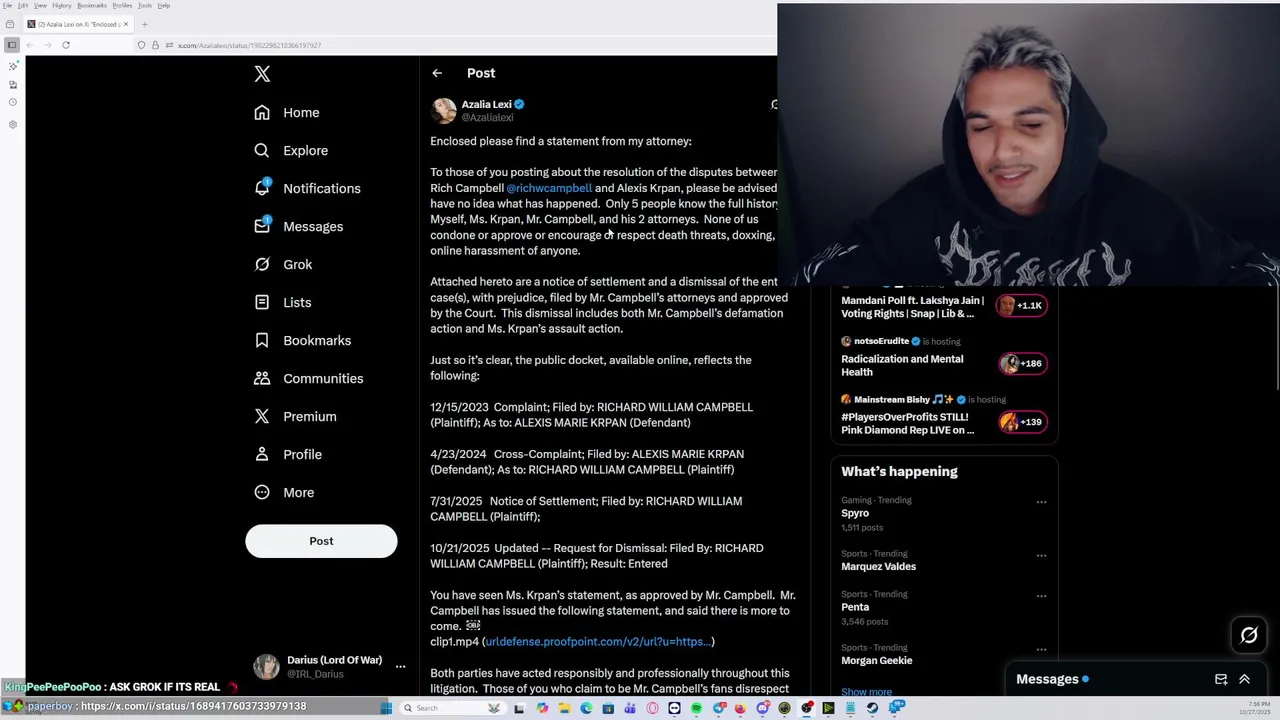Open Grok from the sidebar
The image size is (1280, 720).
283,265
